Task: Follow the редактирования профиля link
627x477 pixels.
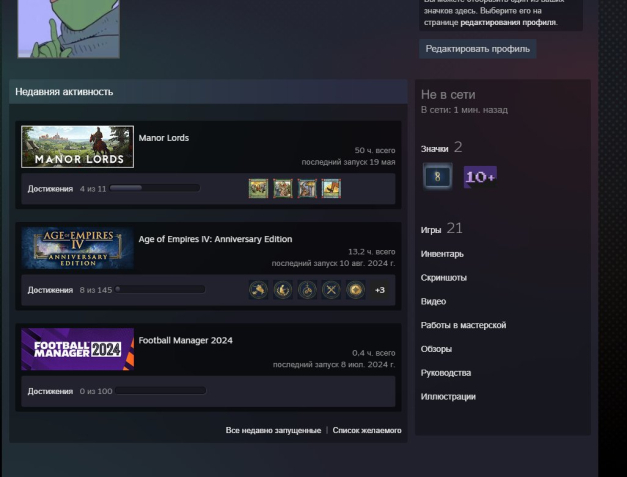Action: point(508,22)
